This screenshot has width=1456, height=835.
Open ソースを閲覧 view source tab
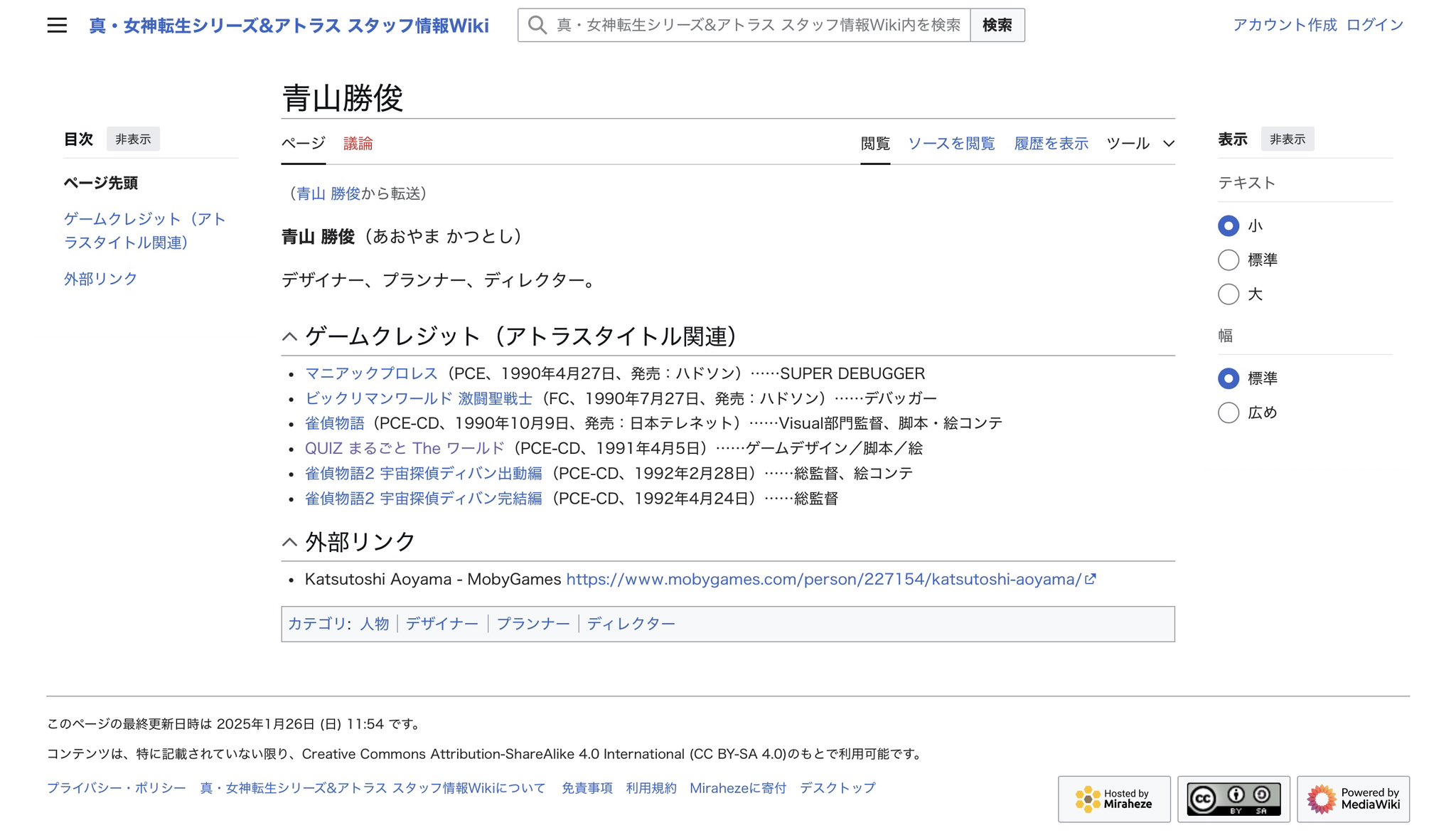(951, 144)
